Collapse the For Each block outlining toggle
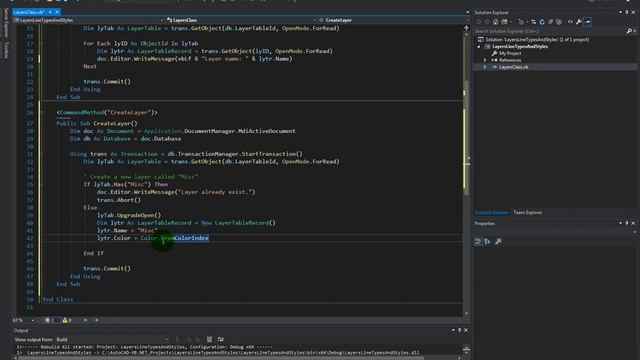This screenshot has width=640, height=360. (x=41, y=43)
